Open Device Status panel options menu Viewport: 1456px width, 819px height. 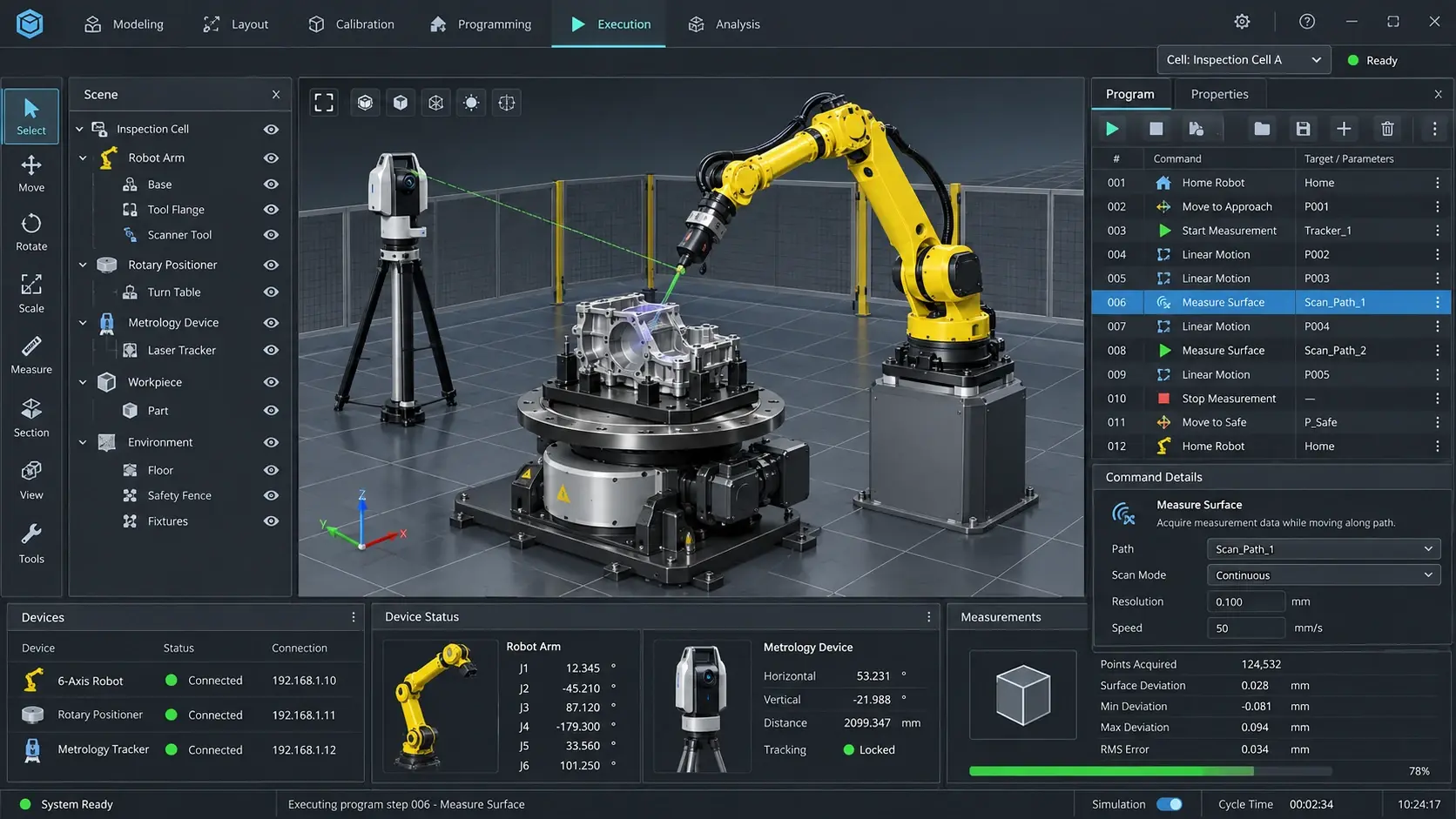[x=928, y=616]
